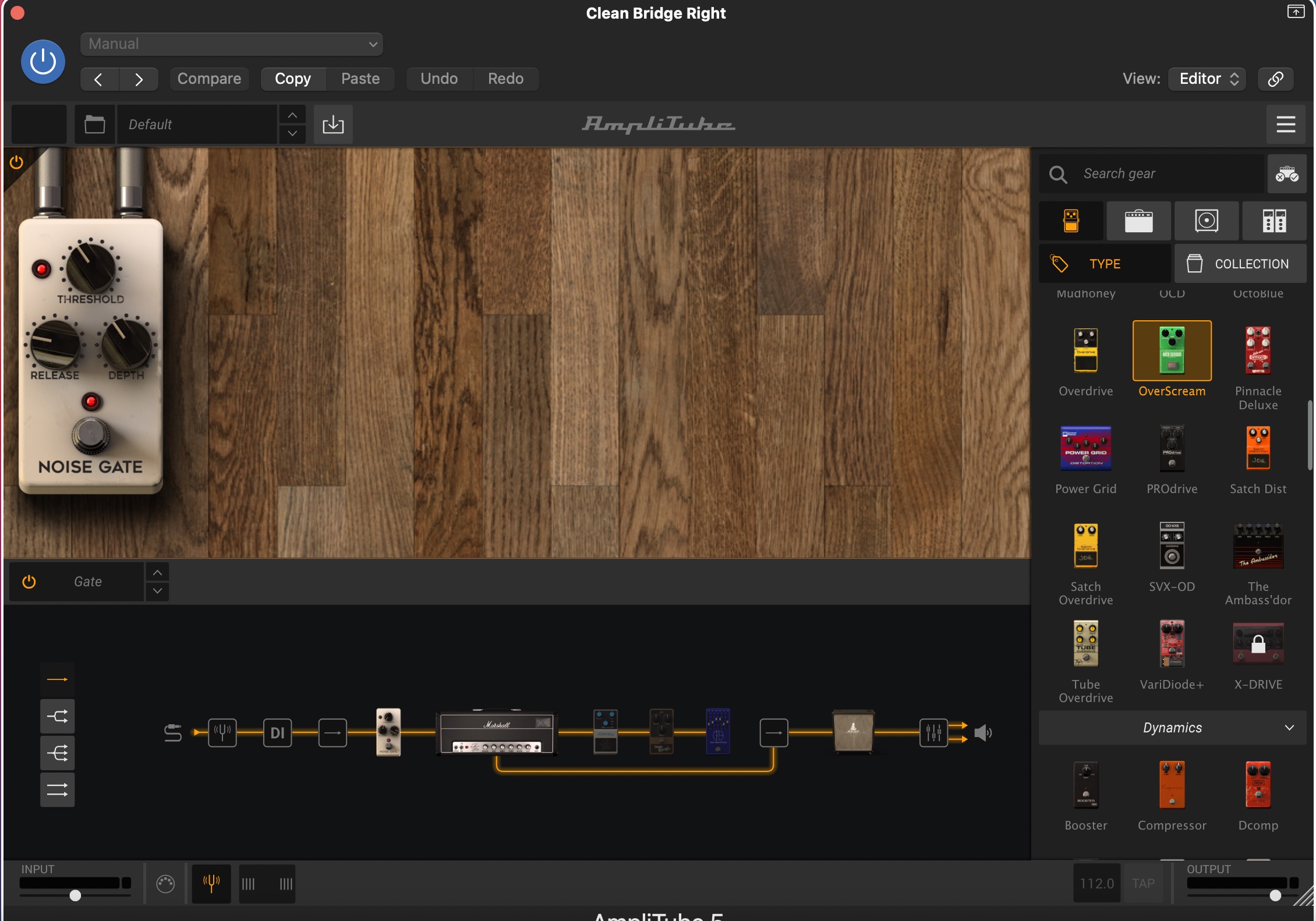Select the dual parallel chain routing
The height and width of the screenshot is (921, 1316).
pyautogui.click(x=57, y=790)
